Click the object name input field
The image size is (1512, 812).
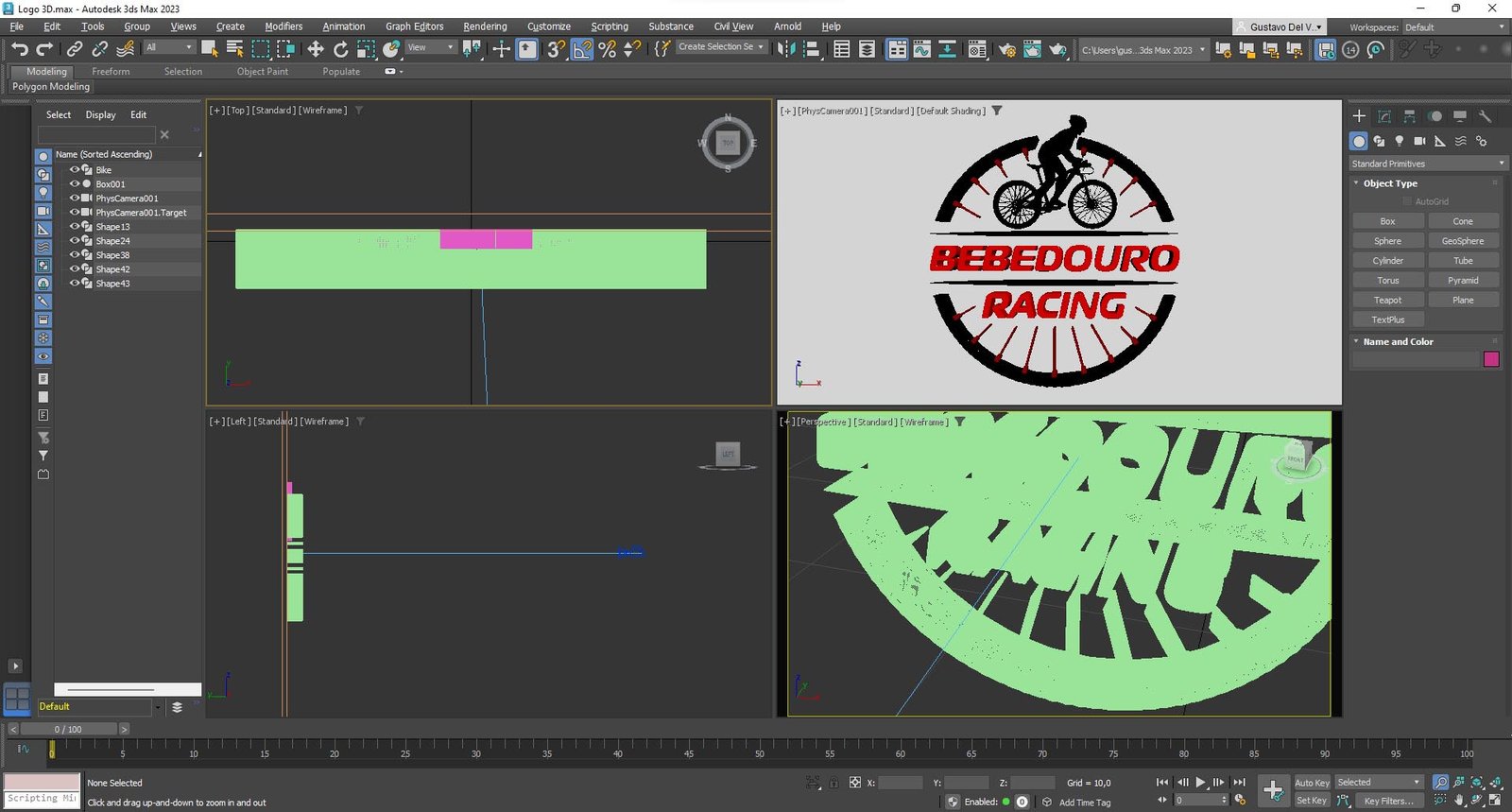[x=1415, y=359]
